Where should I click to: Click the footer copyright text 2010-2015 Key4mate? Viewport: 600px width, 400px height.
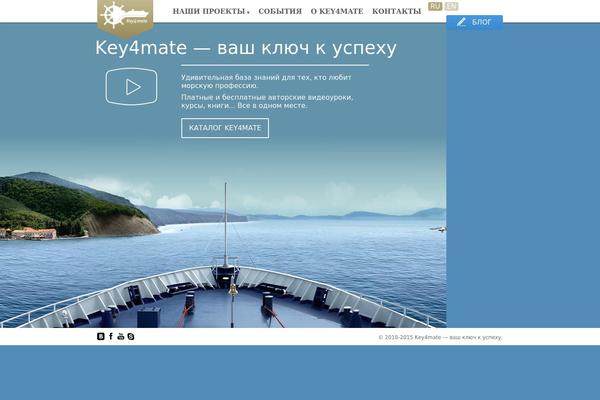[x=410, y=338]
